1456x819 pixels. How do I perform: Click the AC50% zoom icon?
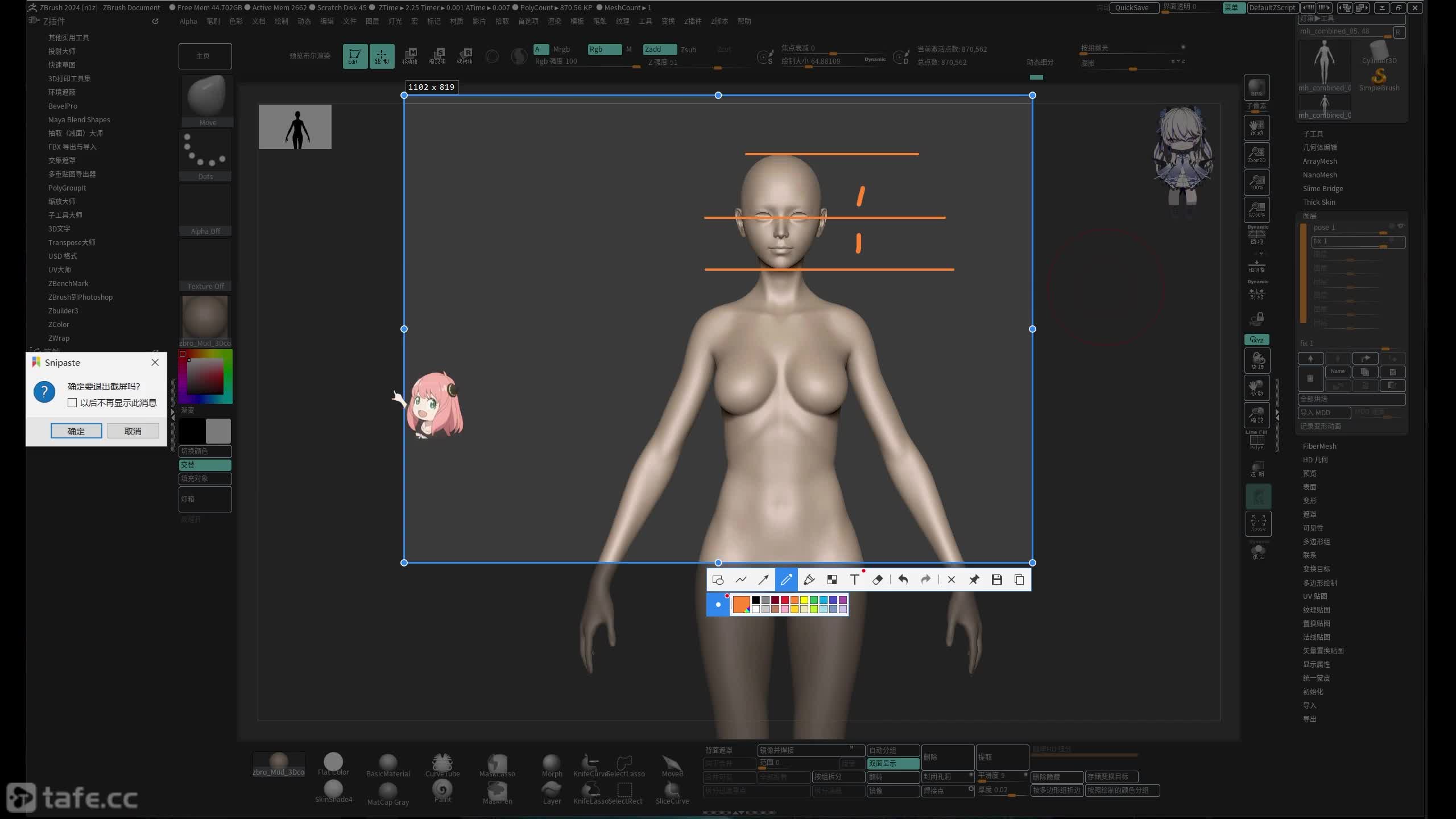click(x=1257, y=209)
